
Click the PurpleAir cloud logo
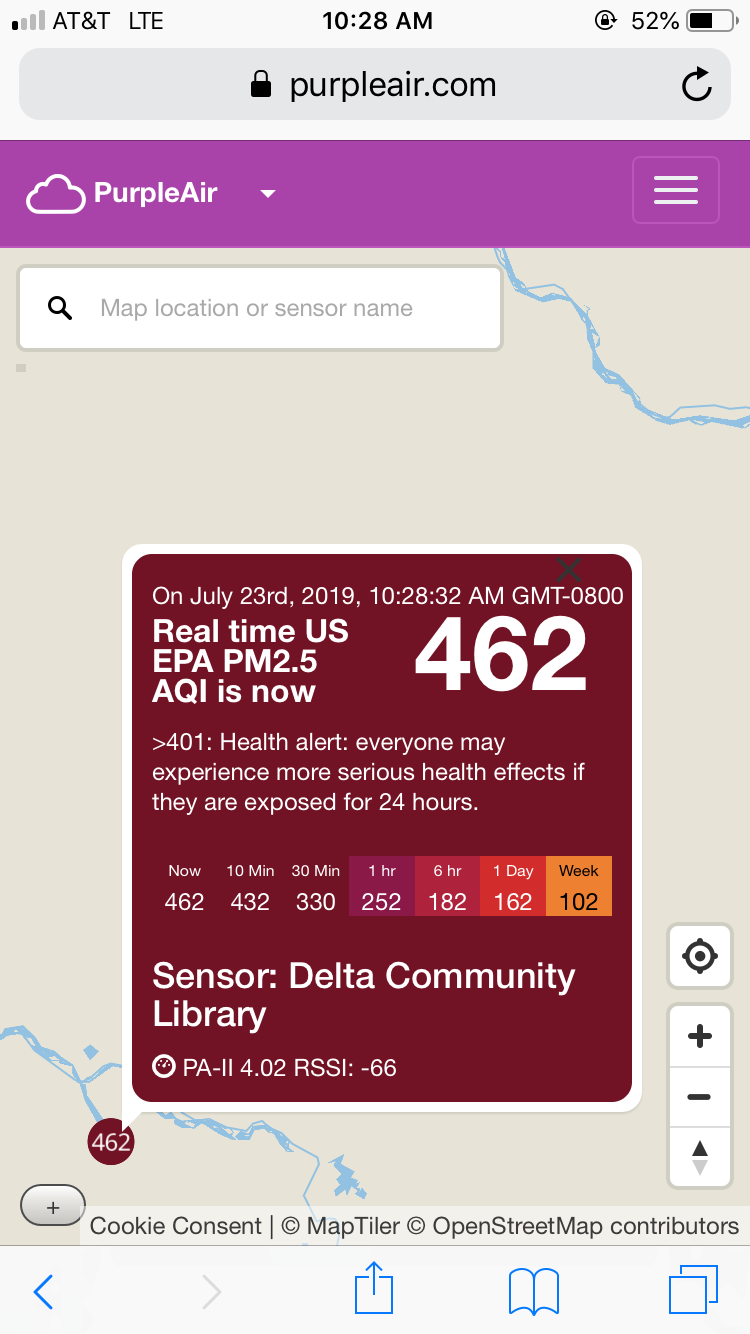point(56,193)
